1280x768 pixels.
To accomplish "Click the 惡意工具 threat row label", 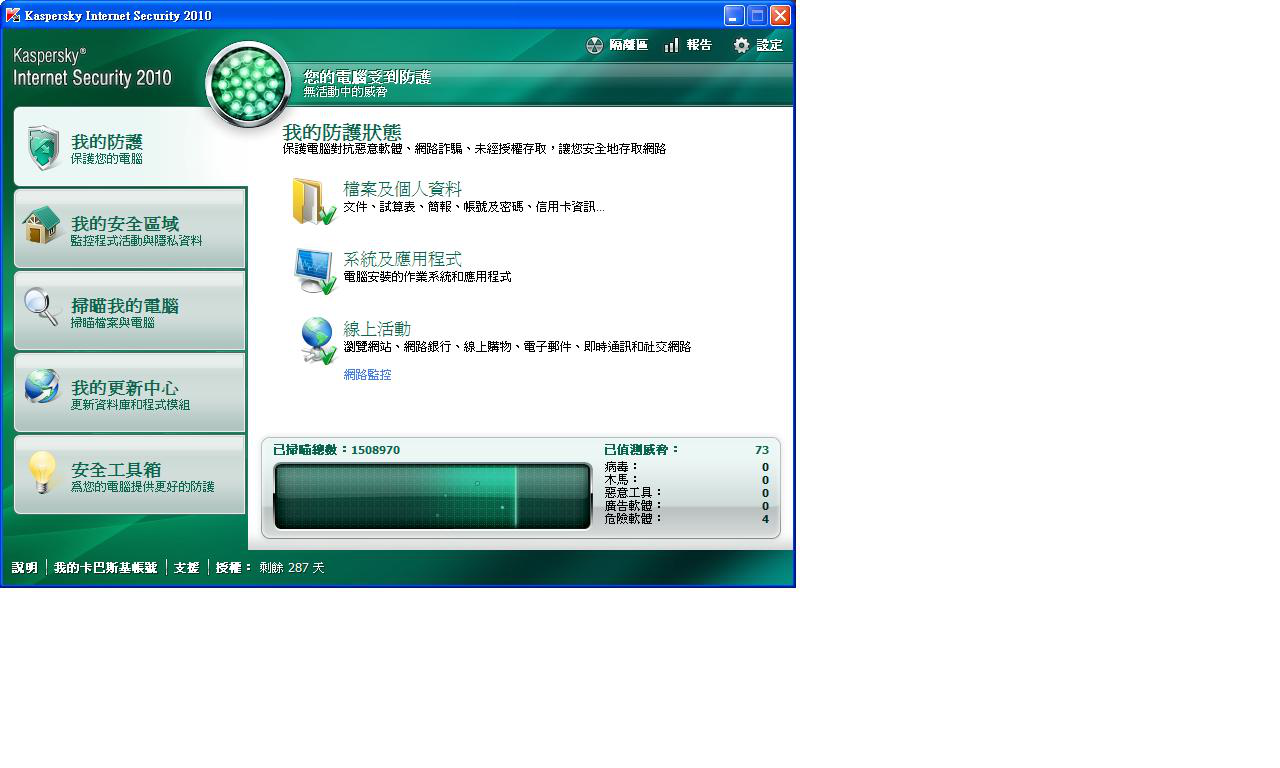I will pos(633,493).
